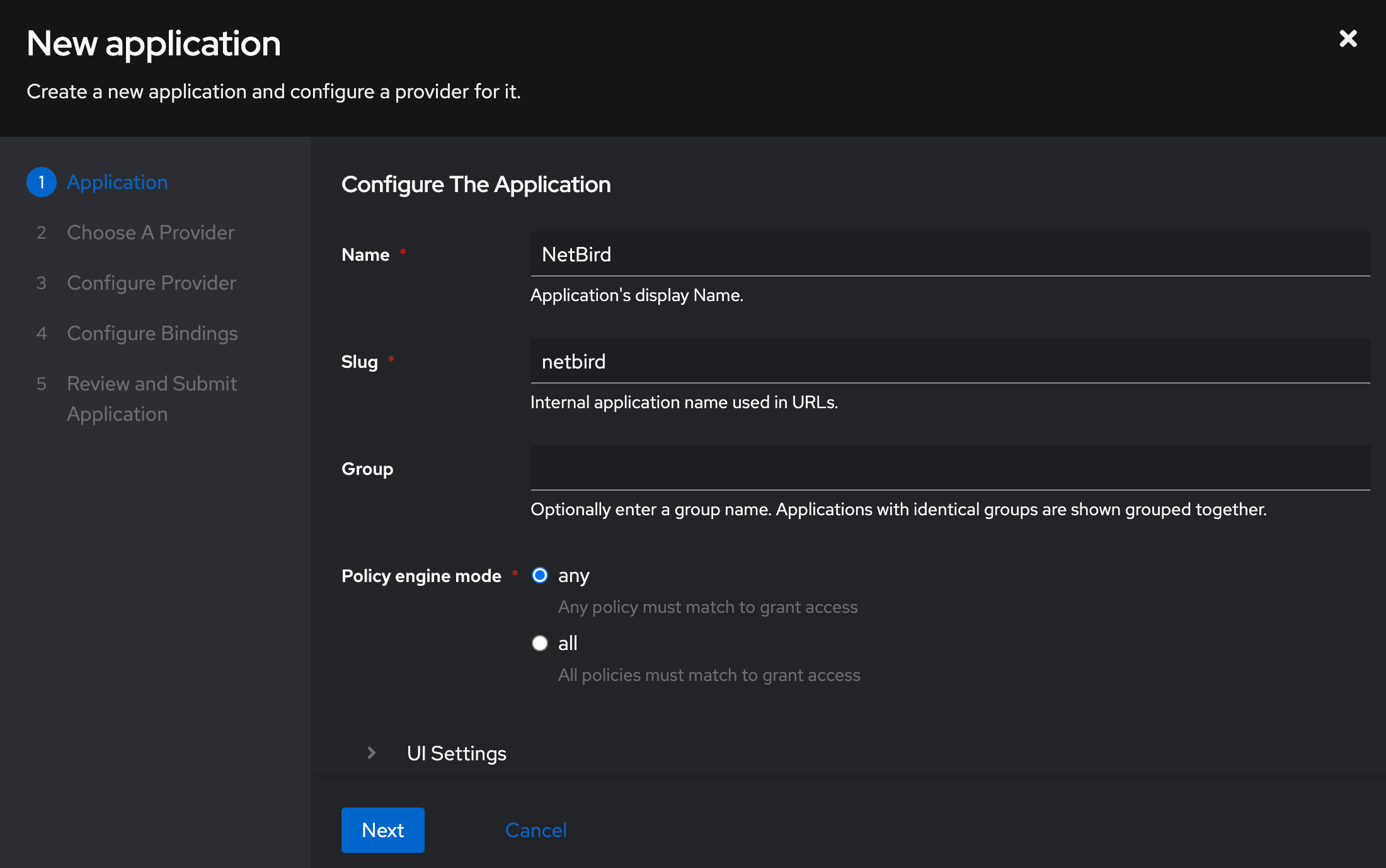1386x868 pixels.
Task: Navigate to Review and Submit Application
Action: (151, 398)
